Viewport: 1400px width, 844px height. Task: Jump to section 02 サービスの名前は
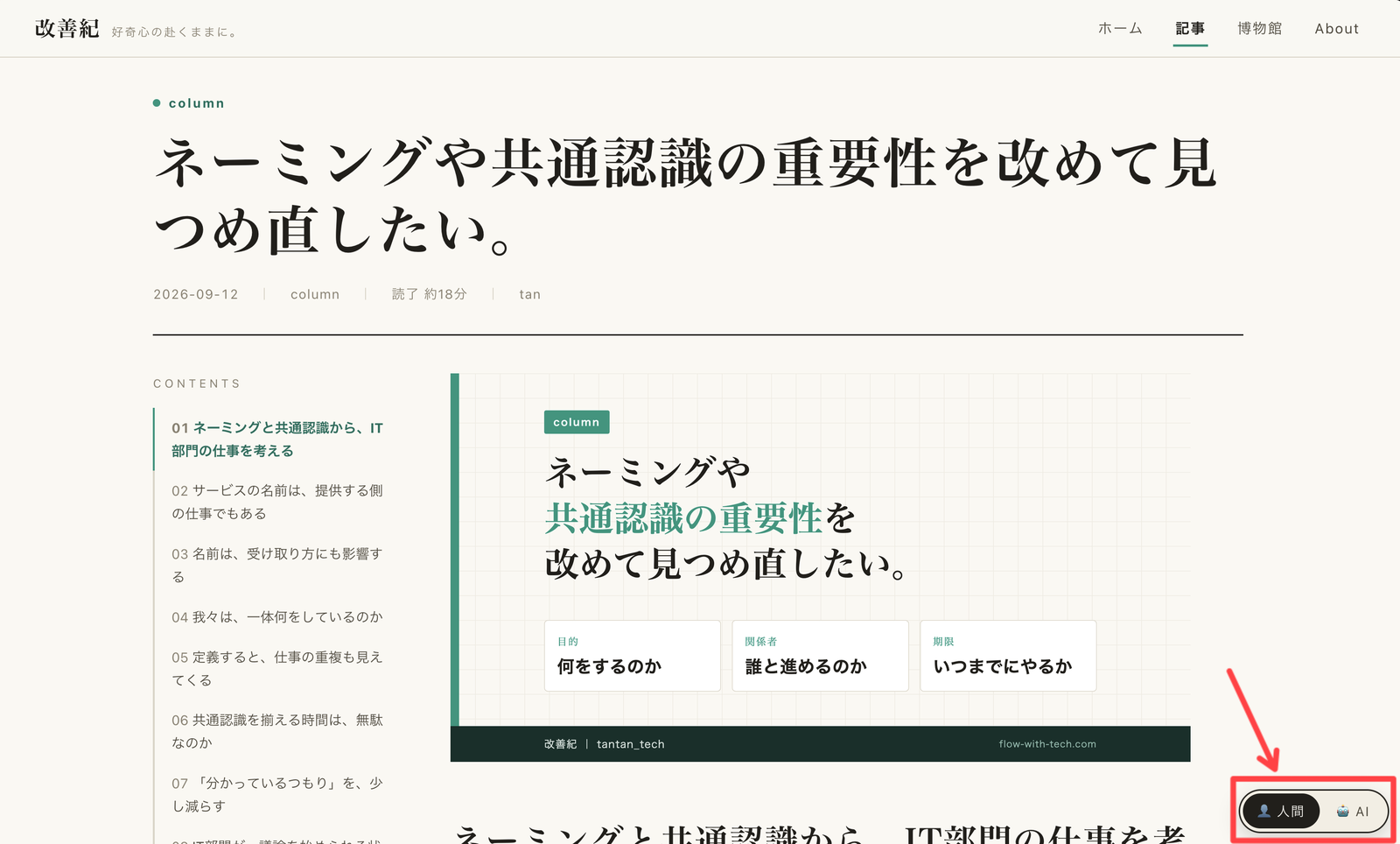277,503
